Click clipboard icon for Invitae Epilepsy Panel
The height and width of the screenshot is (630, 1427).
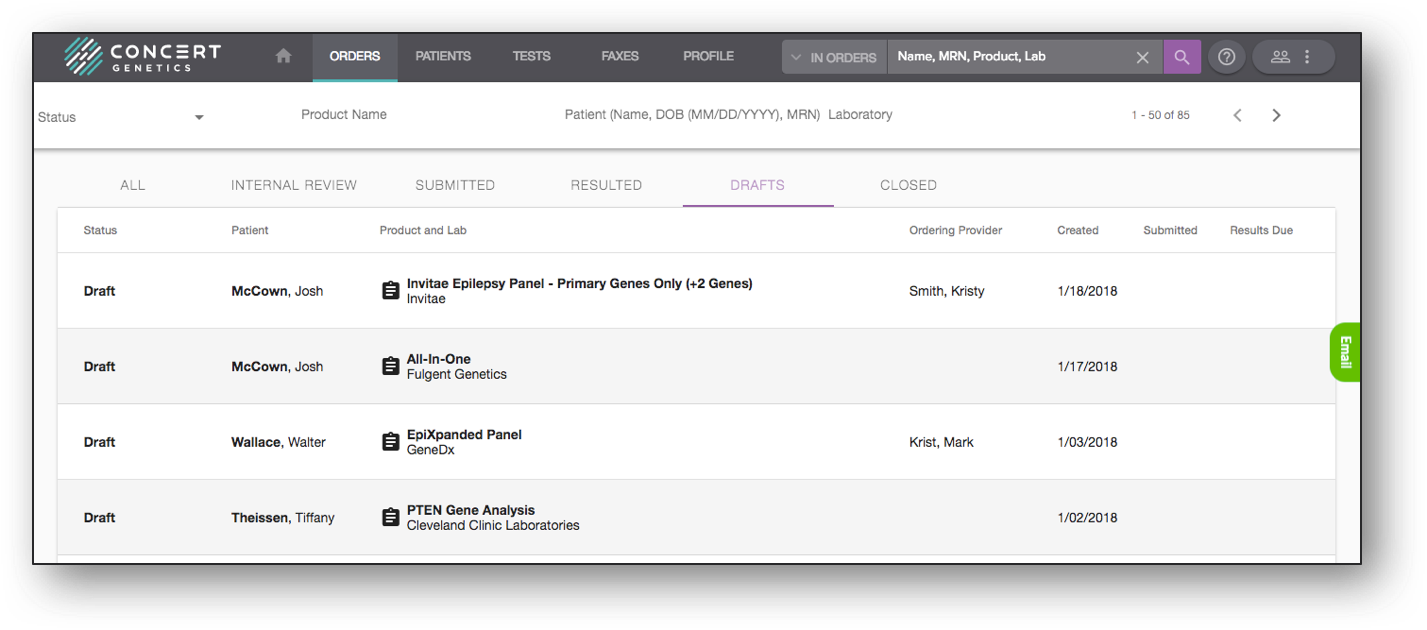(391, 291)
